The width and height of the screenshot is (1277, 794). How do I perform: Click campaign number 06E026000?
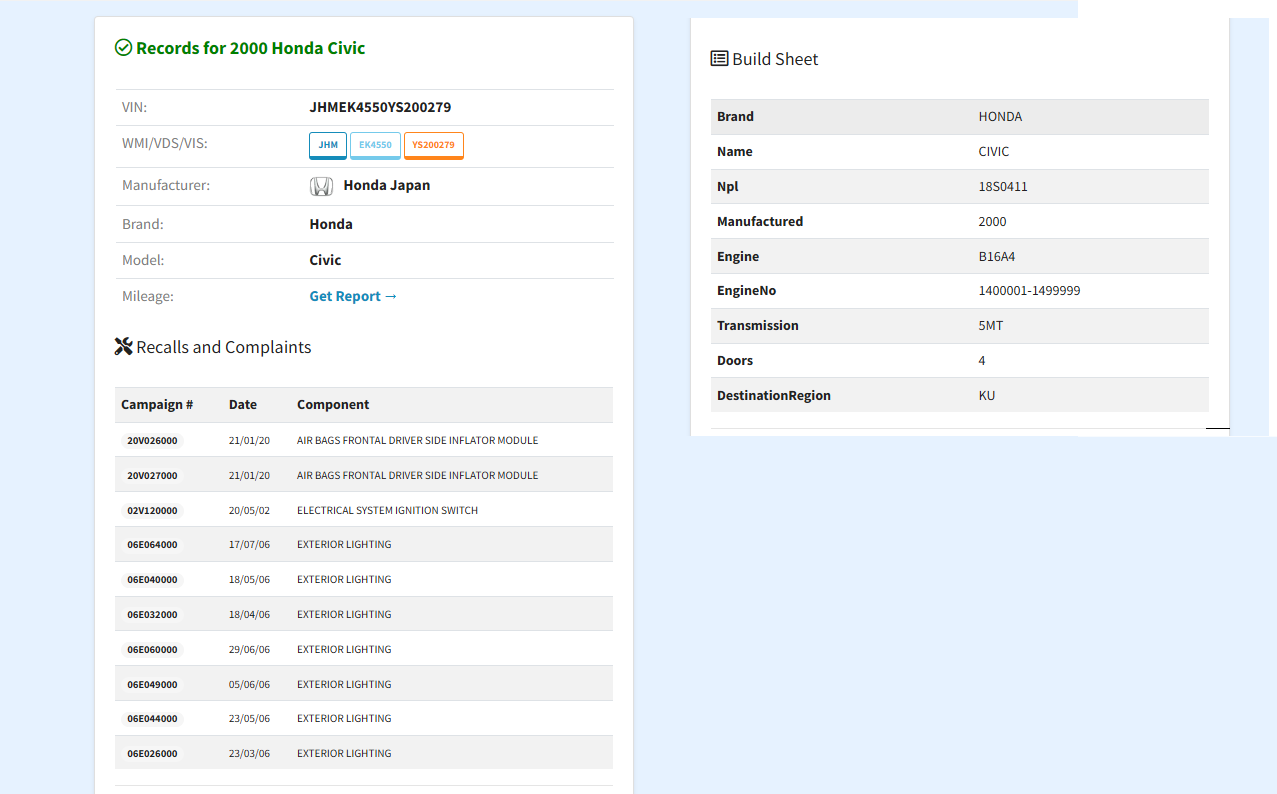point(152,754)
